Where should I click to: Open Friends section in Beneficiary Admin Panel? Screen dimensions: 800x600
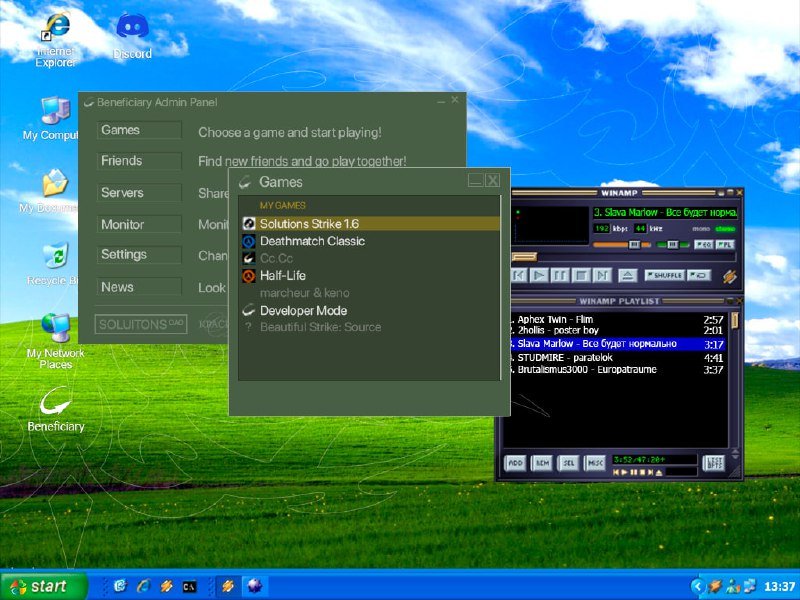[139, 161]
